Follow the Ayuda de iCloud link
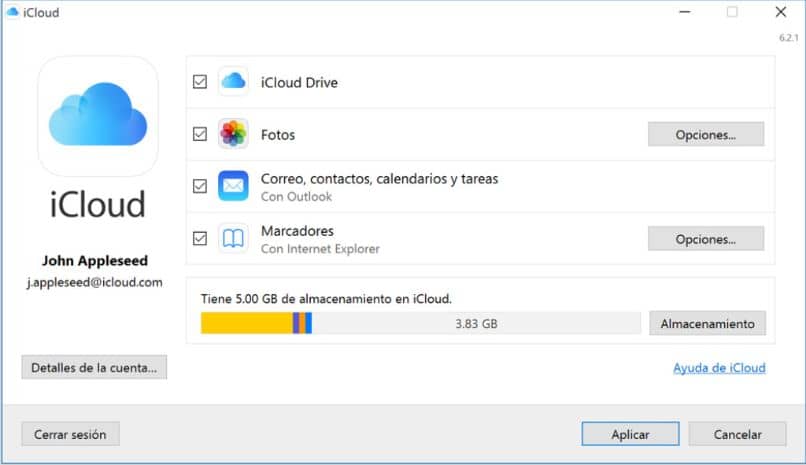The width and height of the screenshot is (806, 465). click(x=719, y=368)
